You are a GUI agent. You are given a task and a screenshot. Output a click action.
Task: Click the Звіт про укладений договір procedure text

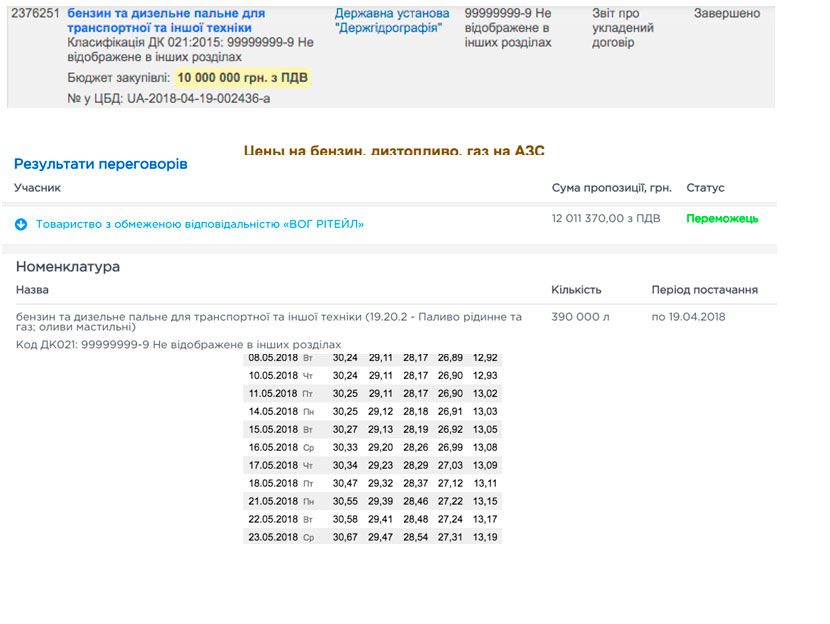pyautogui.click(x=622, y=28)
